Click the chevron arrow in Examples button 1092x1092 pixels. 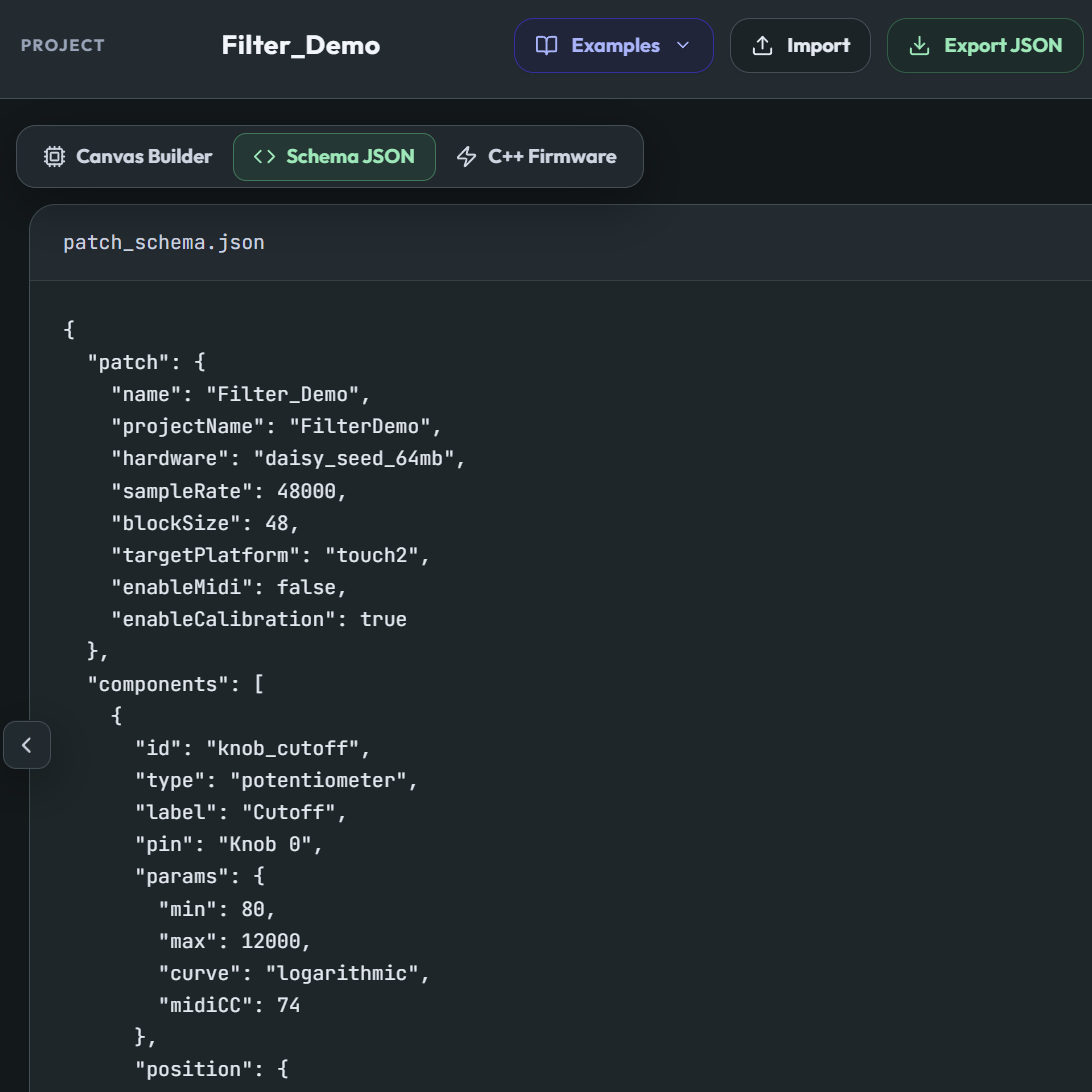[x=682, y=45]
